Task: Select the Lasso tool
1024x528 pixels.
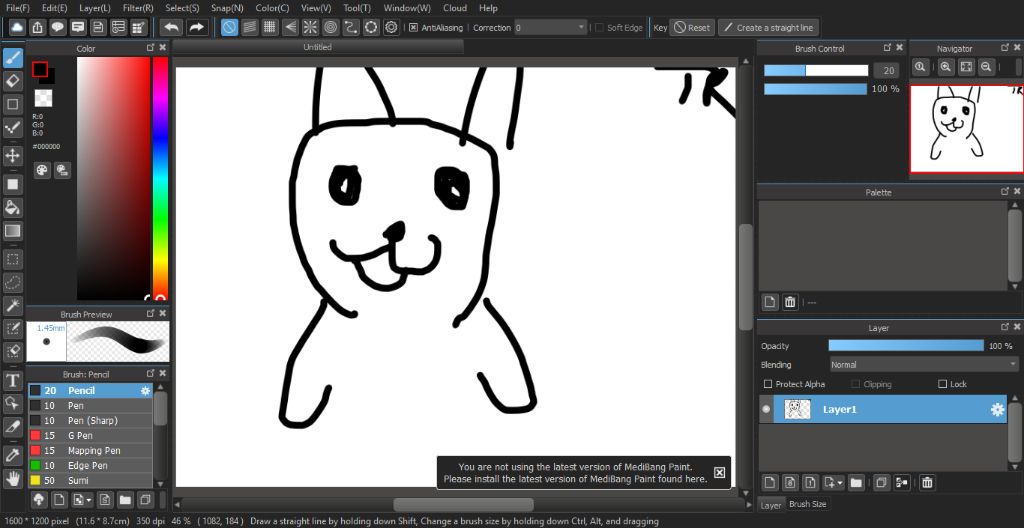Action: [13, 282]
